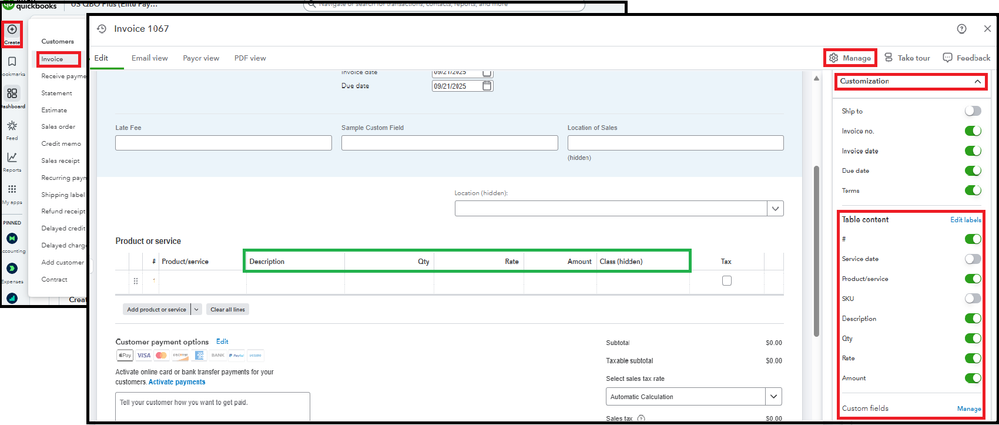This screenshot has width=999, height=425.
Task: Close the Invoice 1067 window
Action: point(987,29)
